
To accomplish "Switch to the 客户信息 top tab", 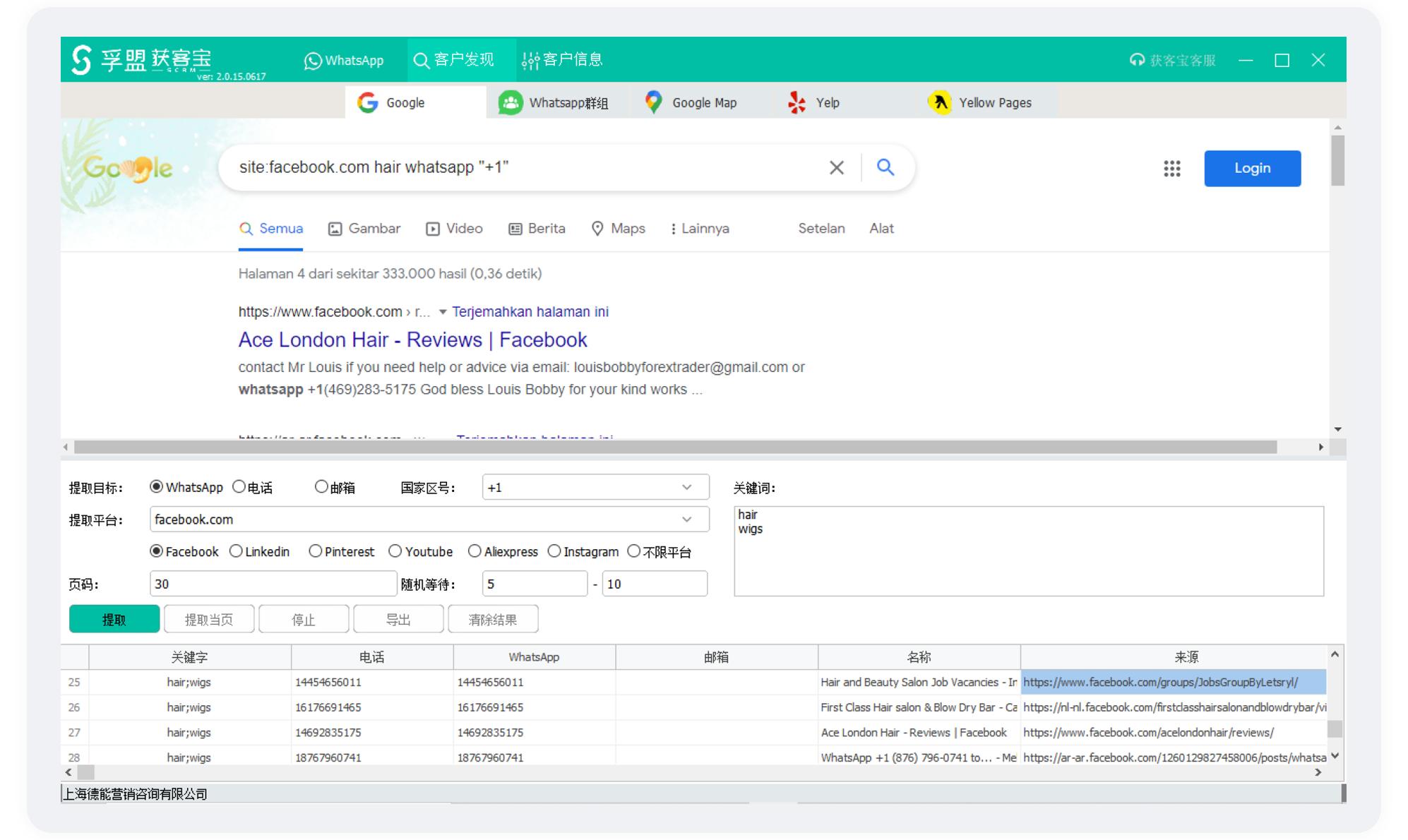I will coord(562,60).
